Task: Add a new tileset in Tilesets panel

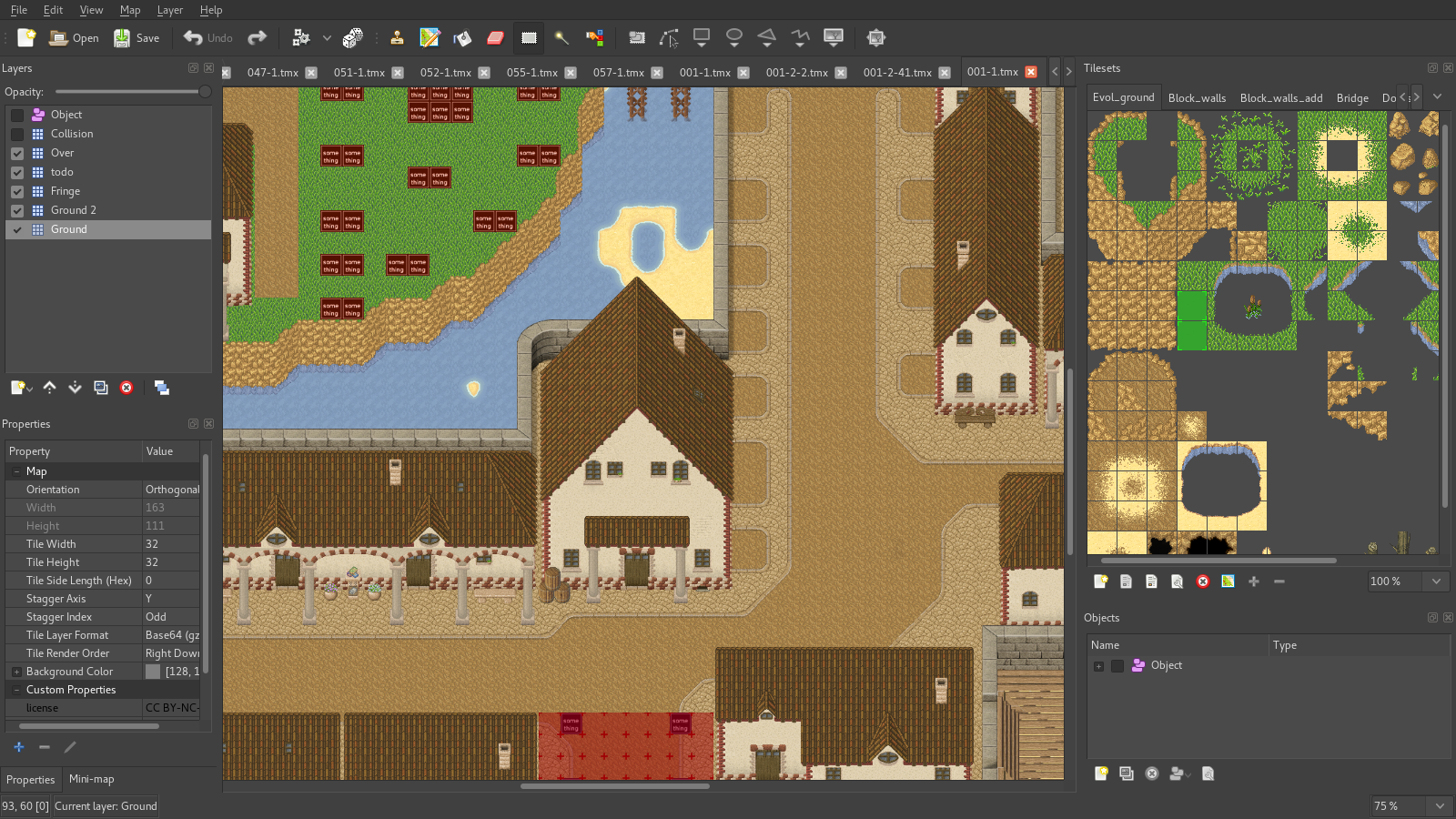Action: [1100, 581]
